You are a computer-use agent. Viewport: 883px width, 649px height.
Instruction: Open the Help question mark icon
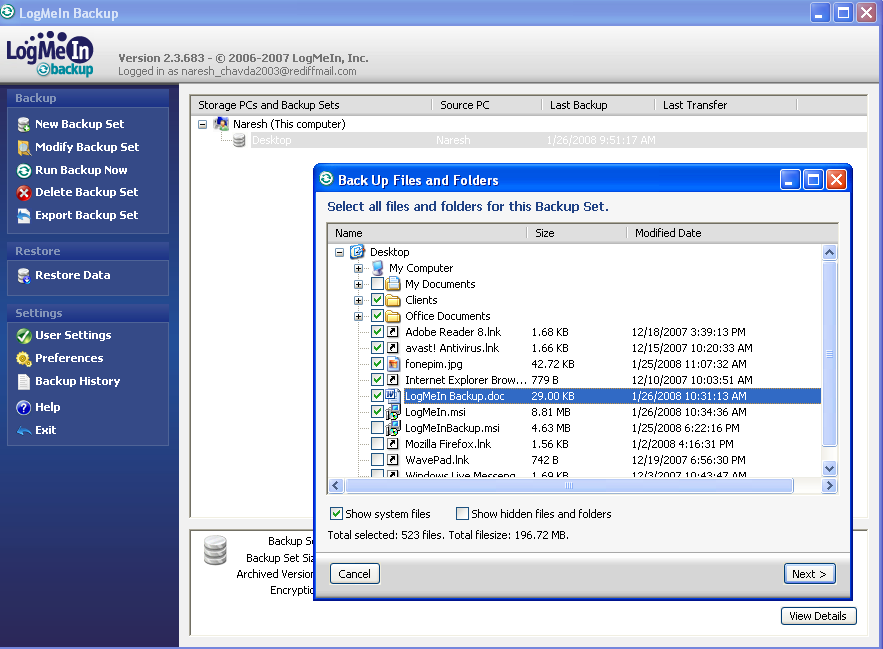click(x=24, y=408)
